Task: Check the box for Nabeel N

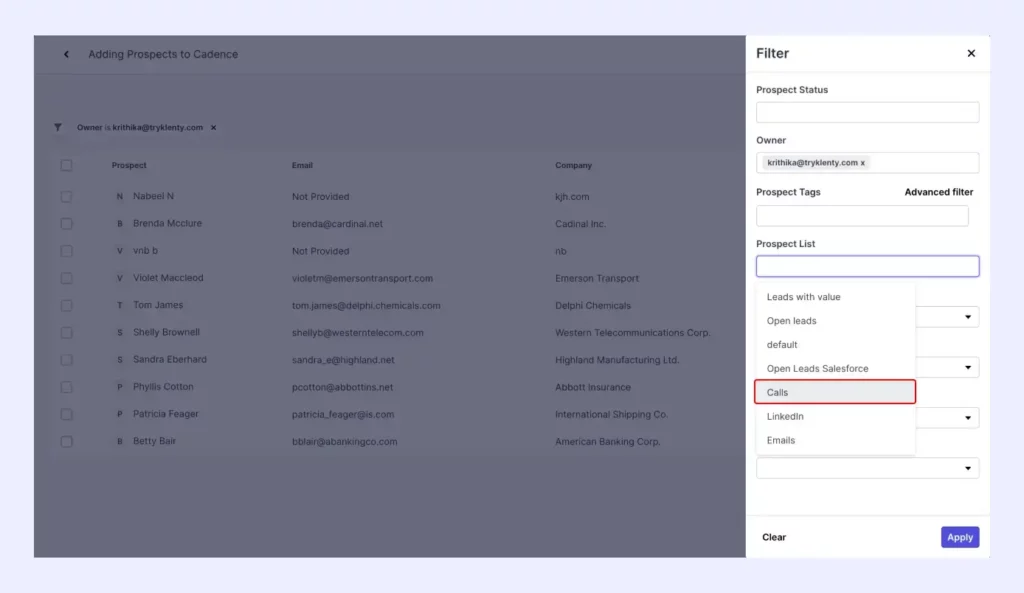Action: coord(66,197)
